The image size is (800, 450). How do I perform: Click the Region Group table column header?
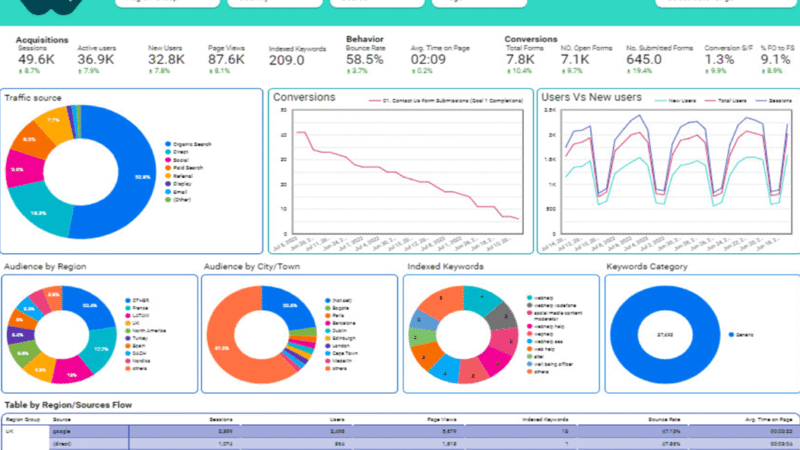[22, 420]
